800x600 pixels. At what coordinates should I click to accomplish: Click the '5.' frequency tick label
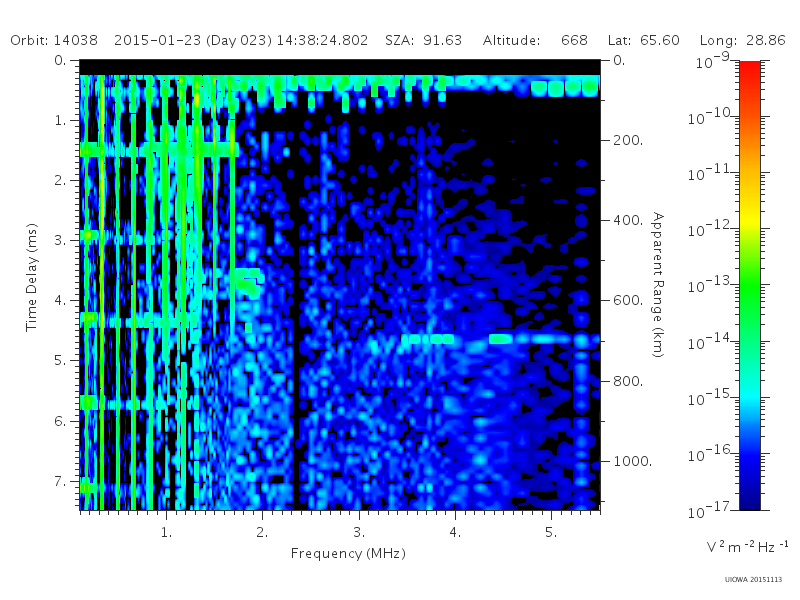tap(551, 532)
